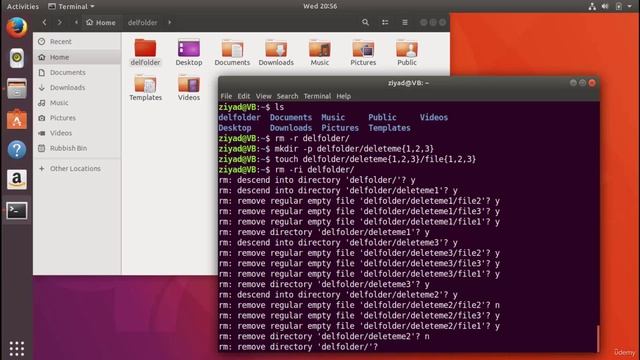
Task: Click the path bar left arrow
Action: 76,22
